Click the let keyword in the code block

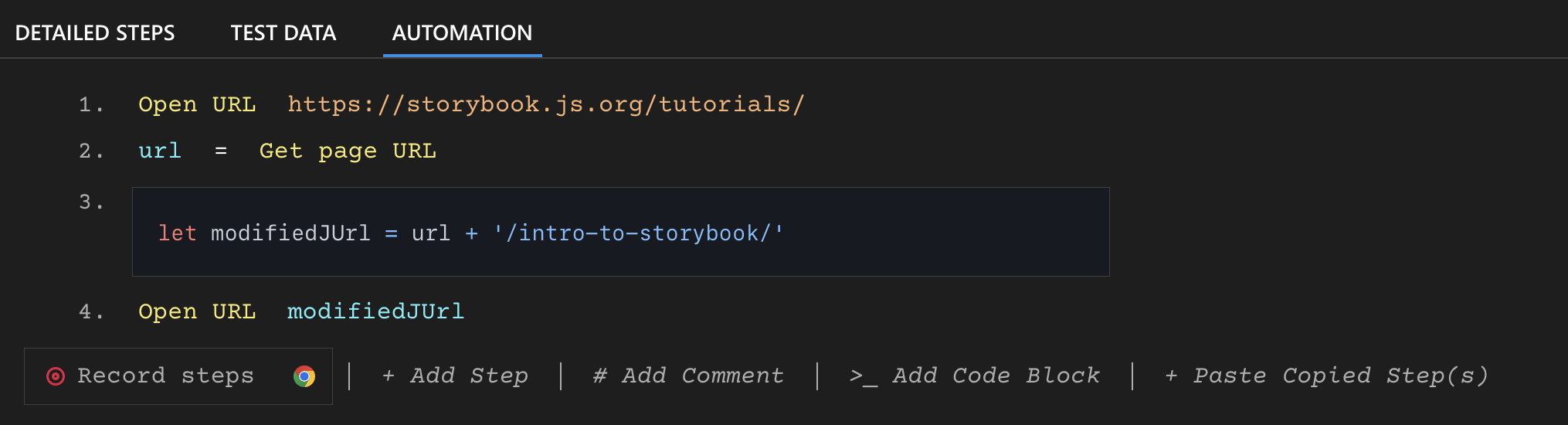177,233
